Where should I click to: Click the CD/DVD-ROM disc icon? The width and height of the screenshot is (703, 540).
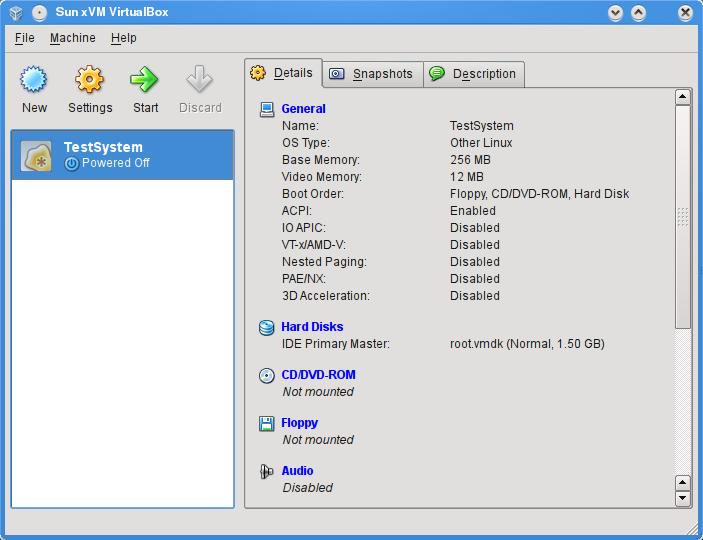pyautogui.click(x=267, y=375)
